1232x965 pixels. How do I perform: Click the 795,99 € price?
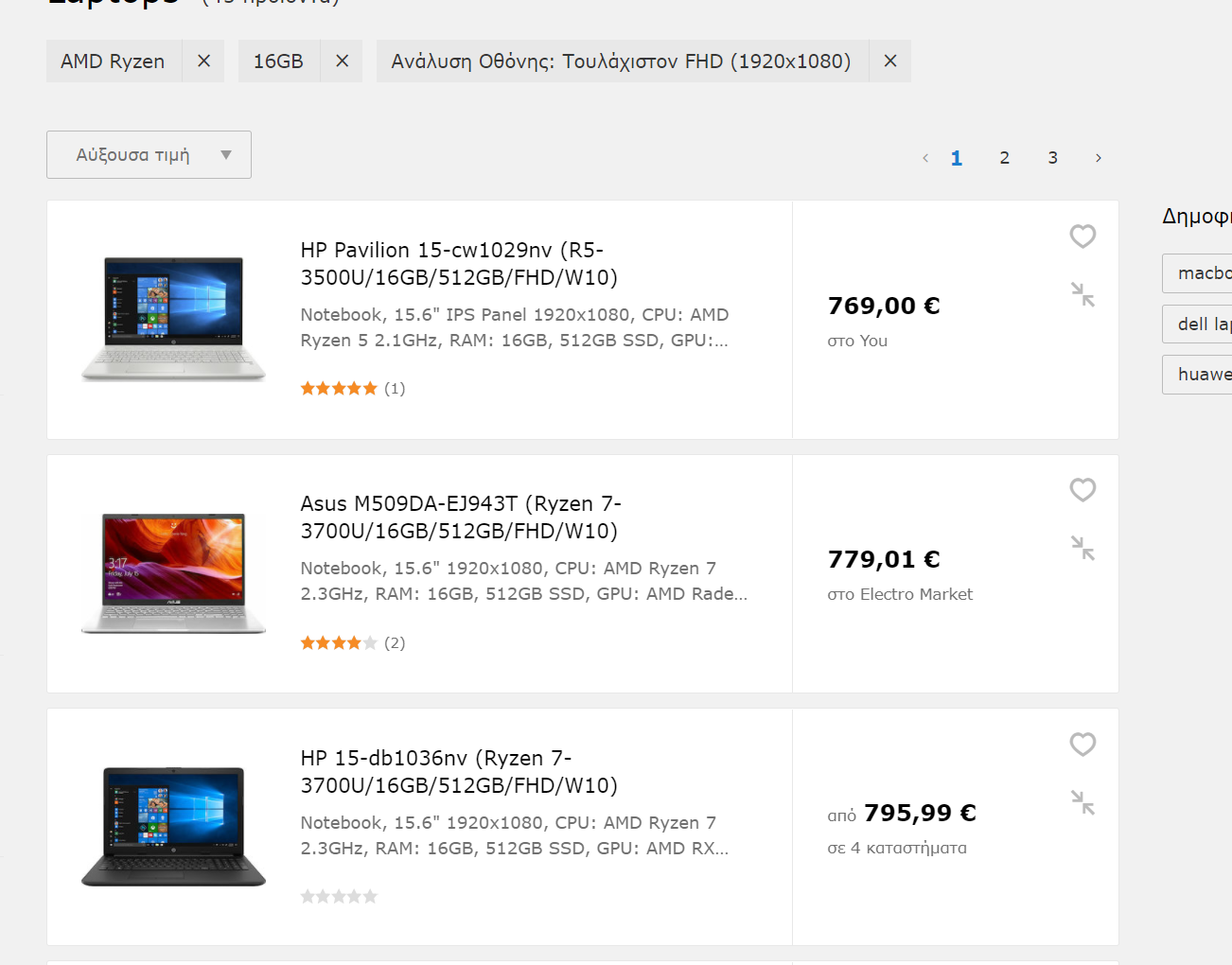pyautogui.click(x=920, y=813)
